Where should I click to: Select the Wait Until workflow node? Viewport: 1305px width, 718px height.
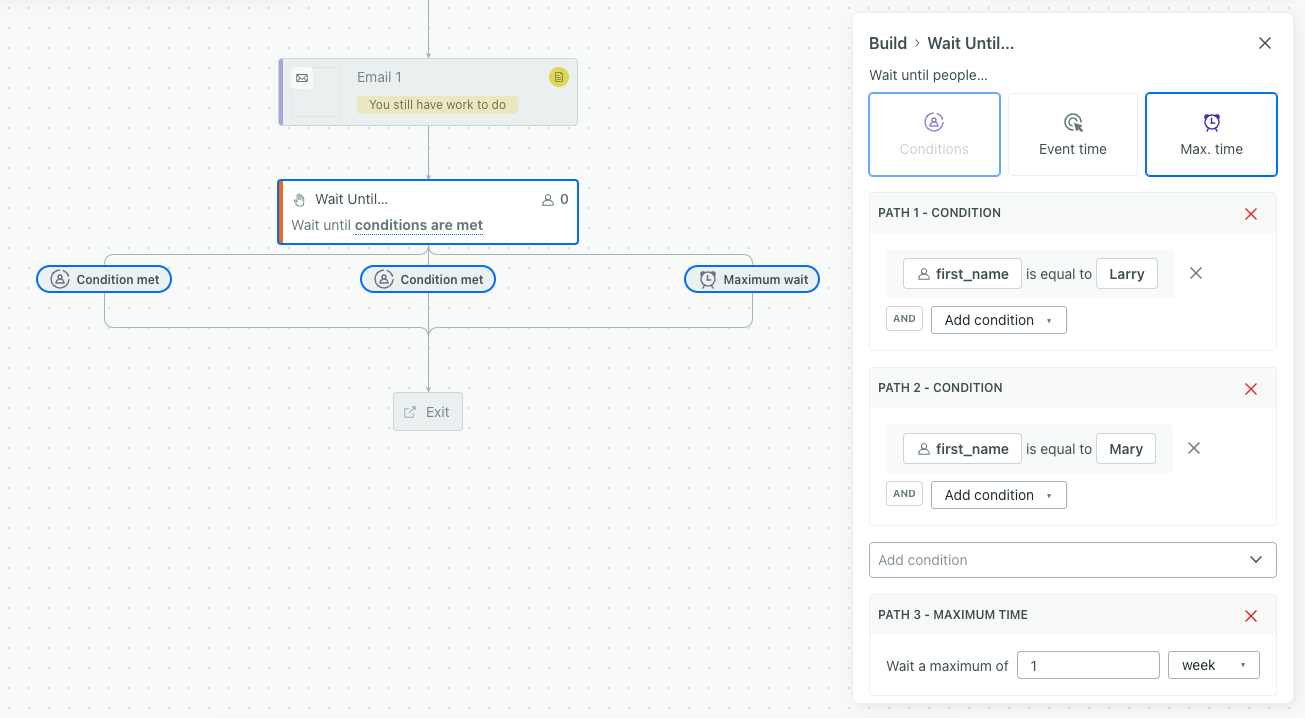click(x=428, y=212)
